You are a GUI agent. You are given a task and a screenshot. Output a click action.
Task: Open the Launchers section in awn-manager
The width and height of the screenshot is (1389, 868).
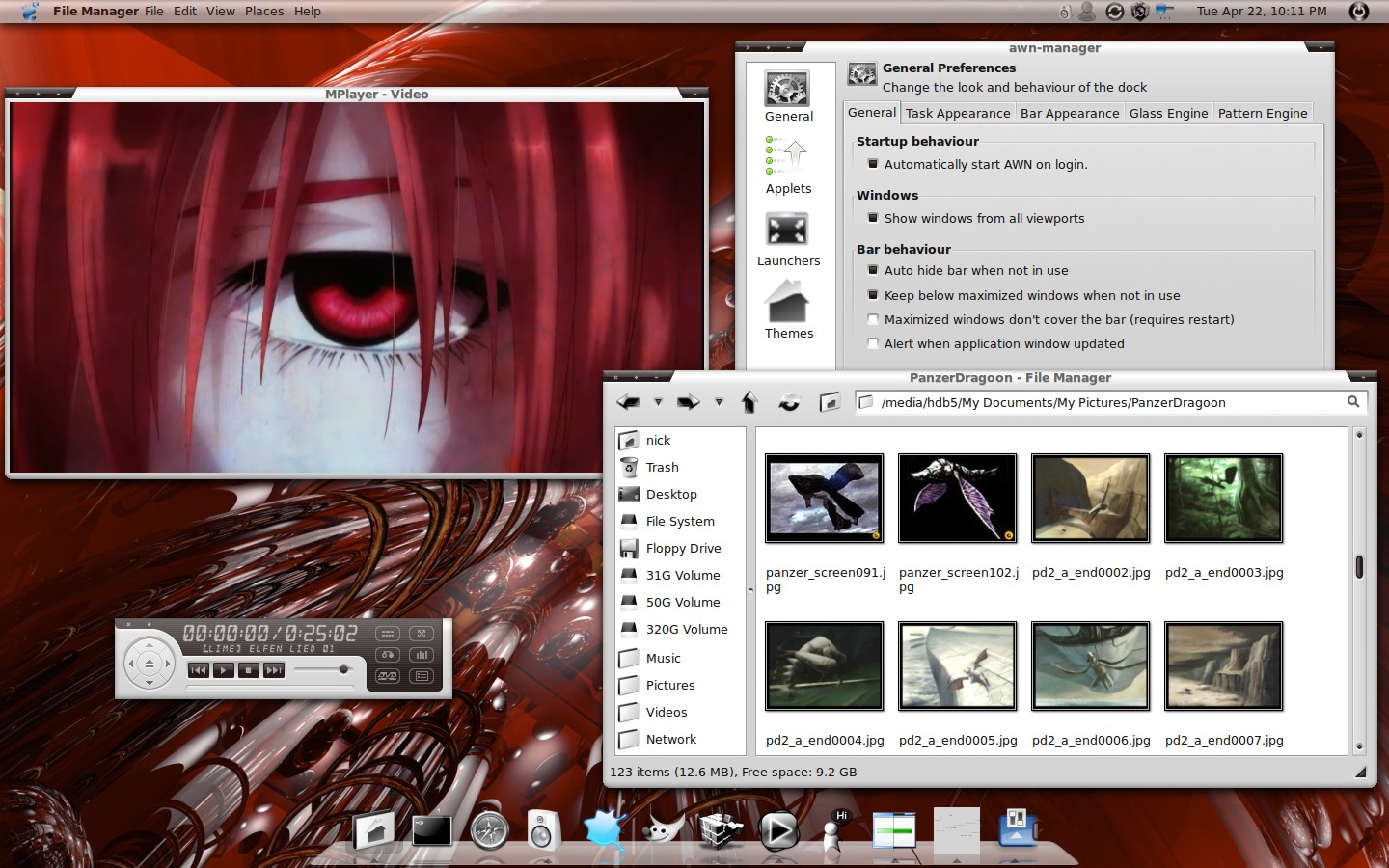[788, 239]
